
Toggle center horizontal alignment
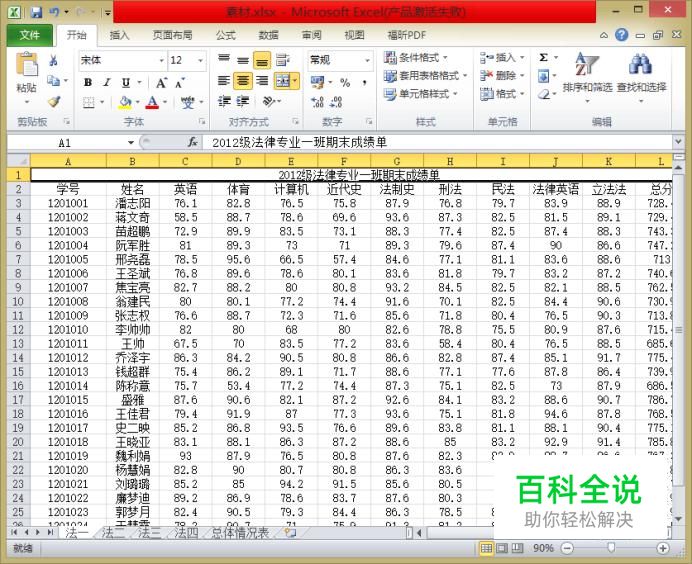point(243,81)
